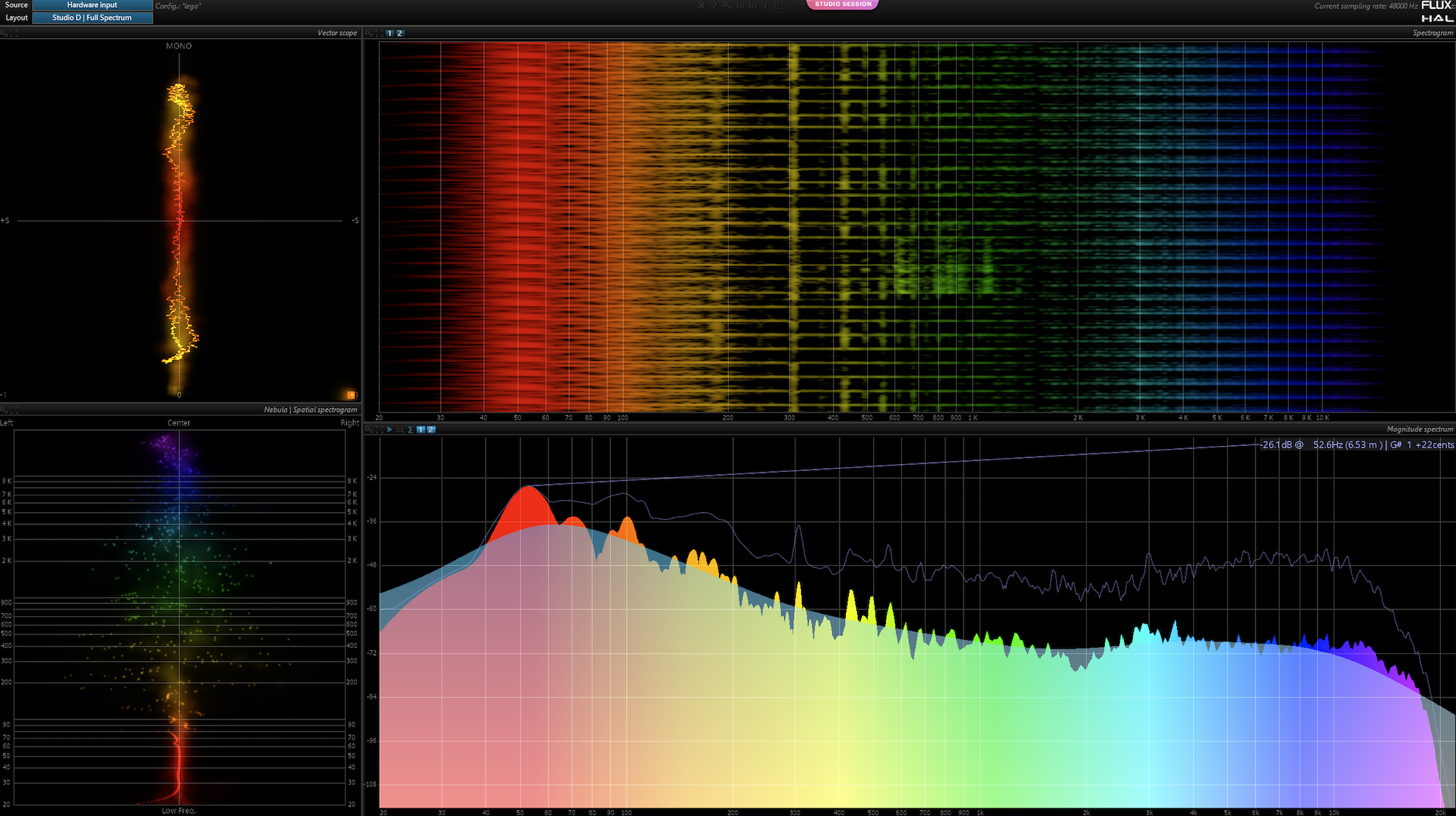Click the orange plus button in Vector scope
Image resolution: width=1456 pixels, height=816 pixels.
click(351, 395)
